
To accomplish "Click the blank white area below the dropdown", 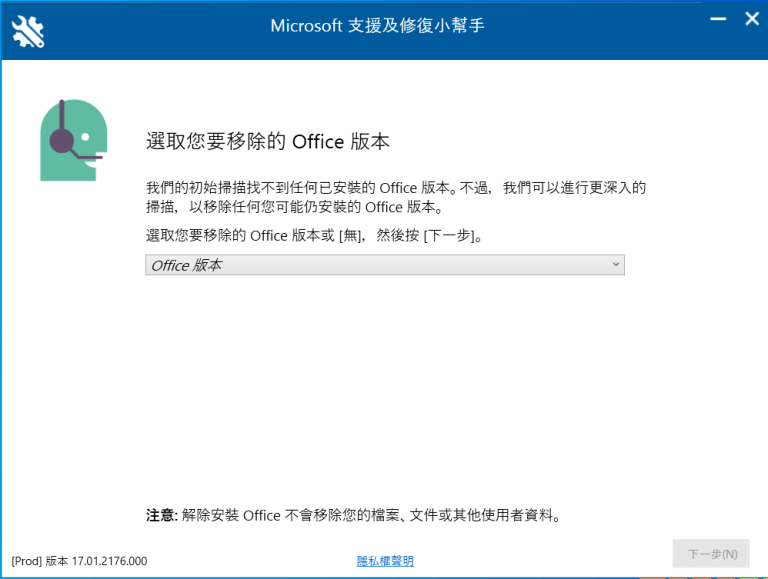I will point(384,390).
